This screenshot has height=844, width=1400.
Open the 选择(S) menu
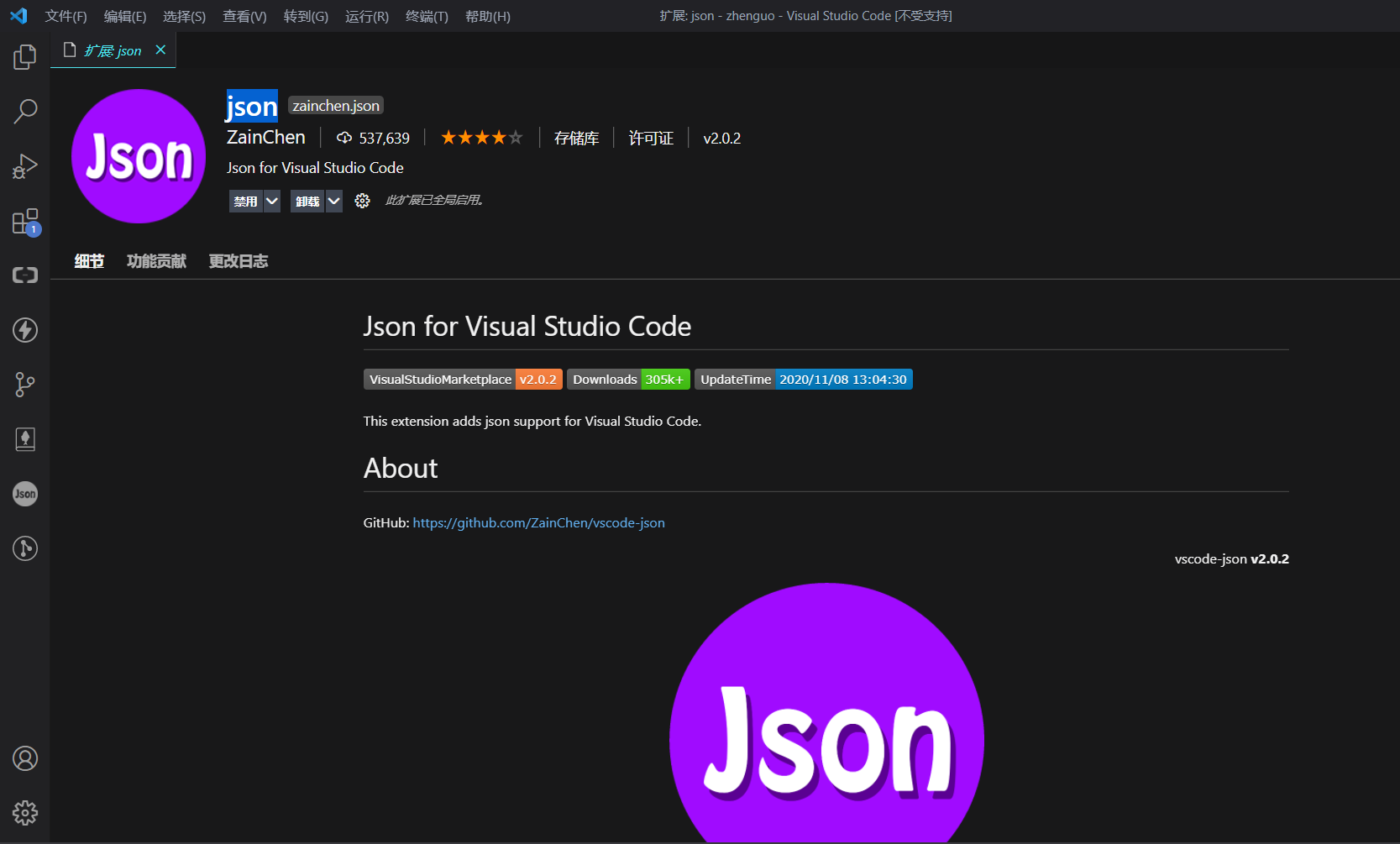coord(184,16)
